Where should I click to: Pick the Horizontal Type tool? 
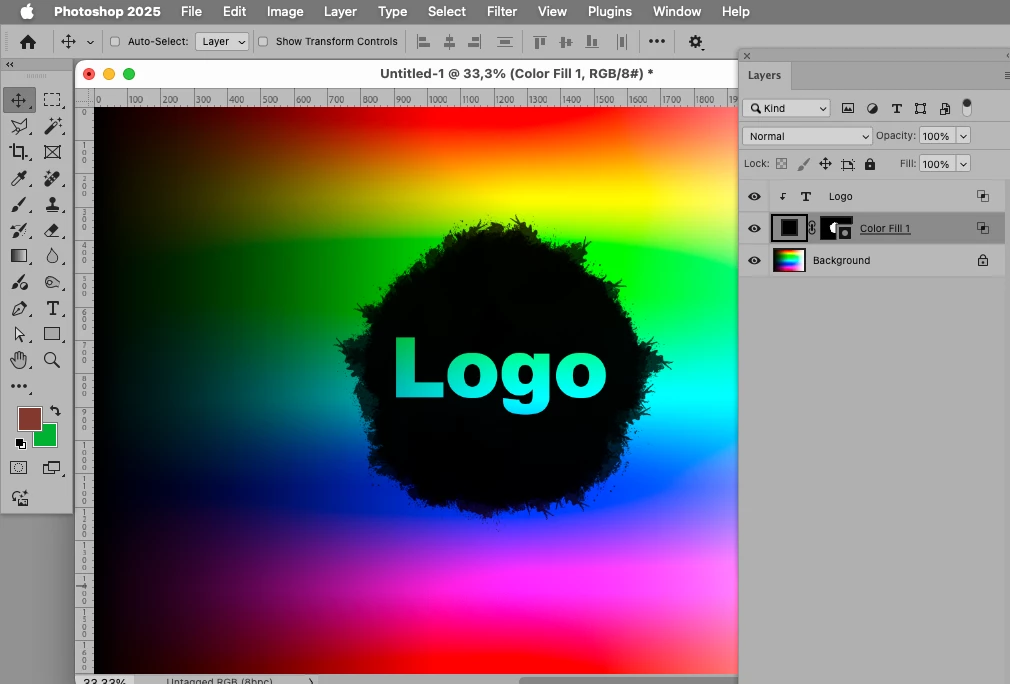coord(52,309)
